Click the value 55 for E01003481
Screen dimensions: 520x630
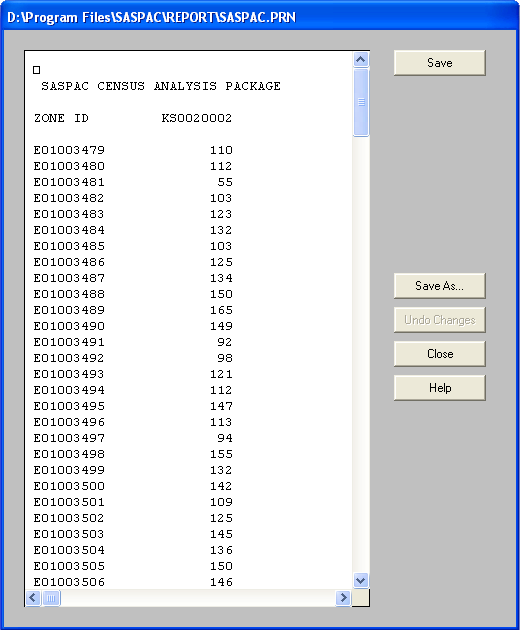tap(225, 182)
